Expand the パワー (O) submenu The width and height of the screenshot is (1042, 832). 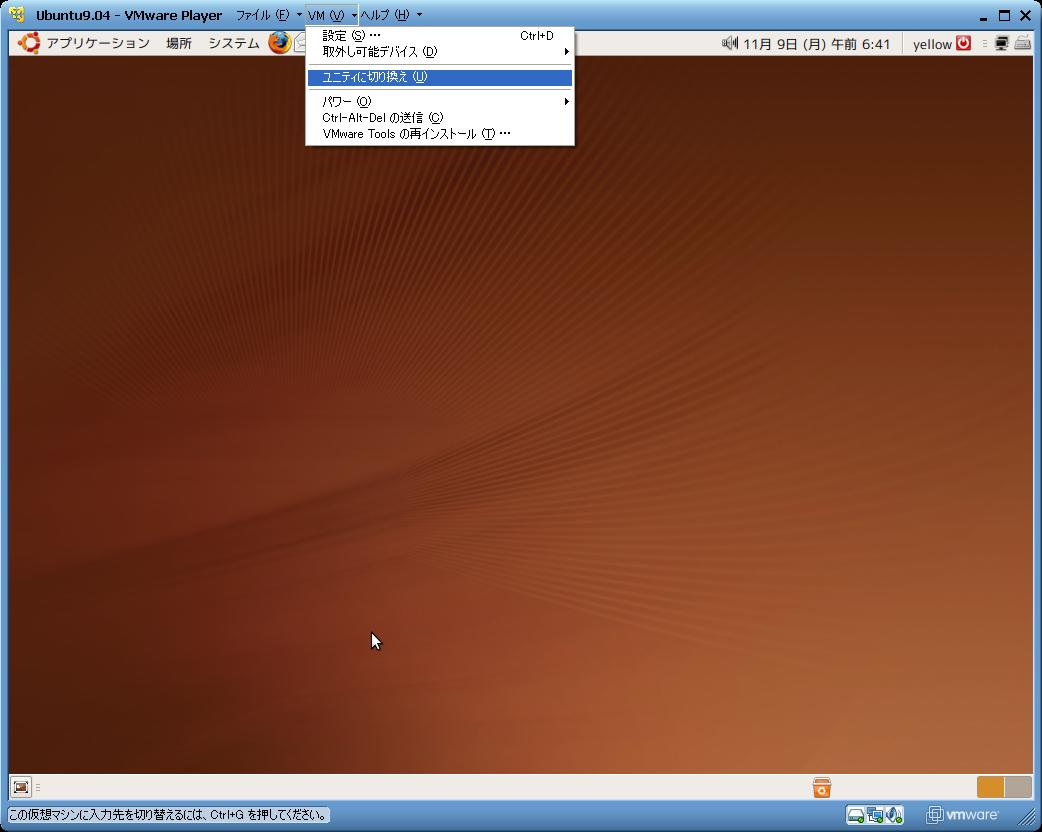tap(439, 102)
